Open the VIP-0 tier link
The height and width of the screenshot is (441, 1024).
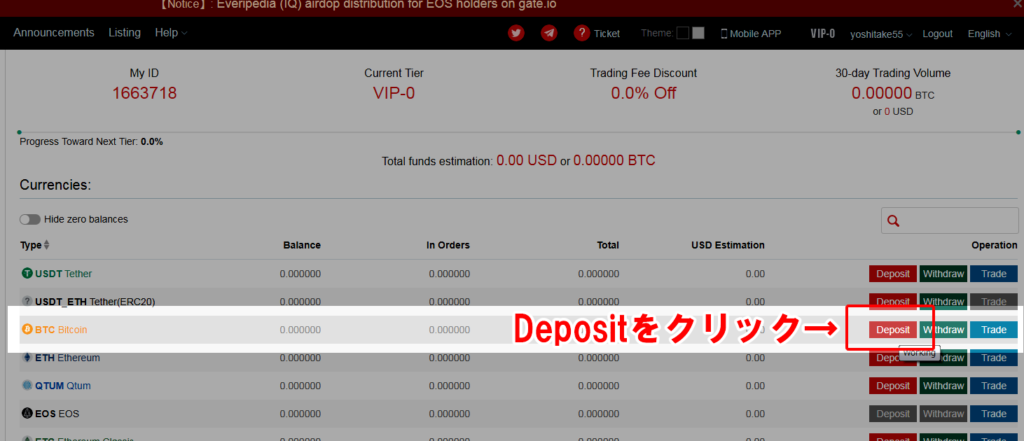[x=822, y=34]
